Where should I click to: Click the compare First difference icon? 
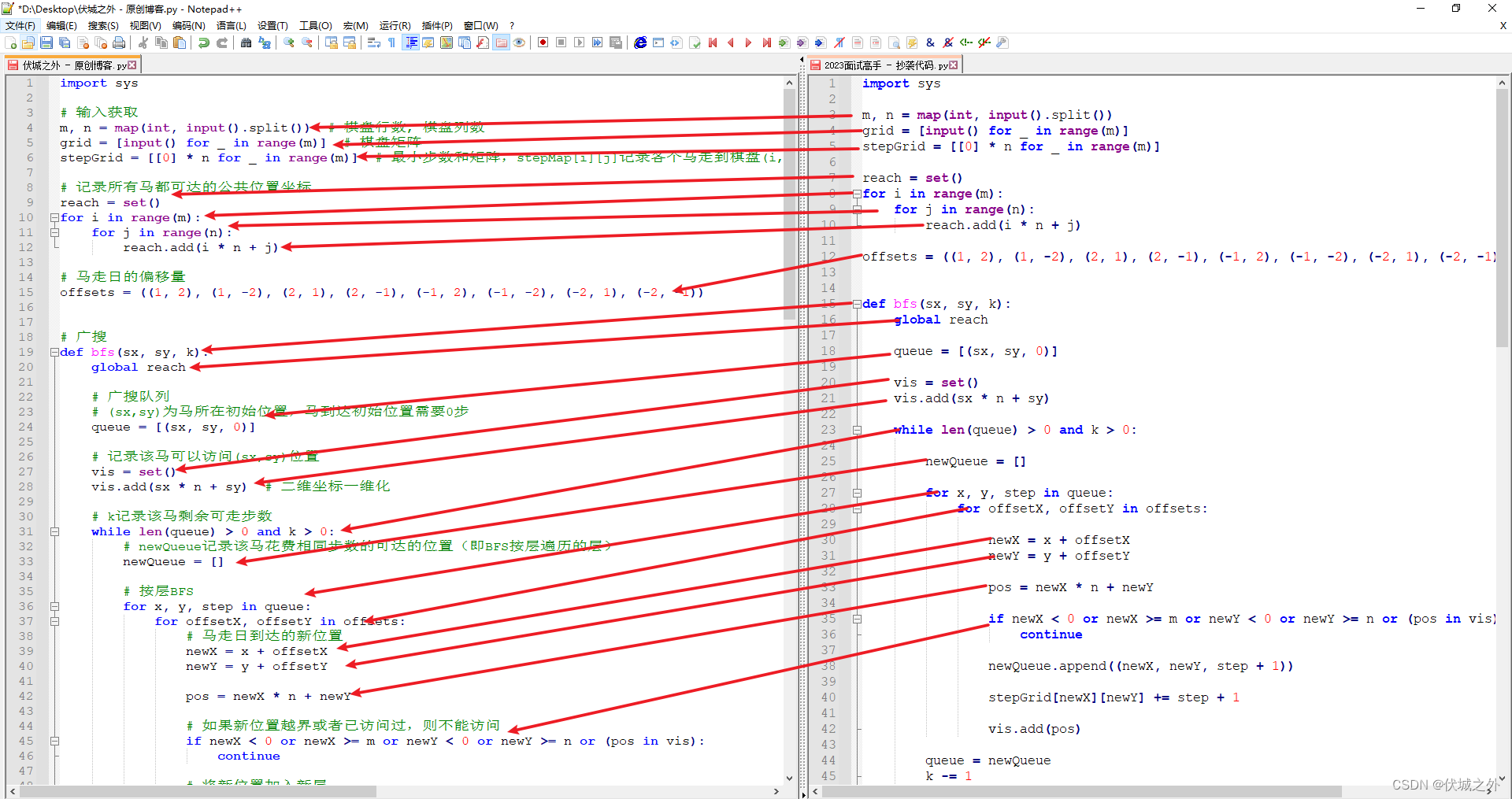coord(713,43)
